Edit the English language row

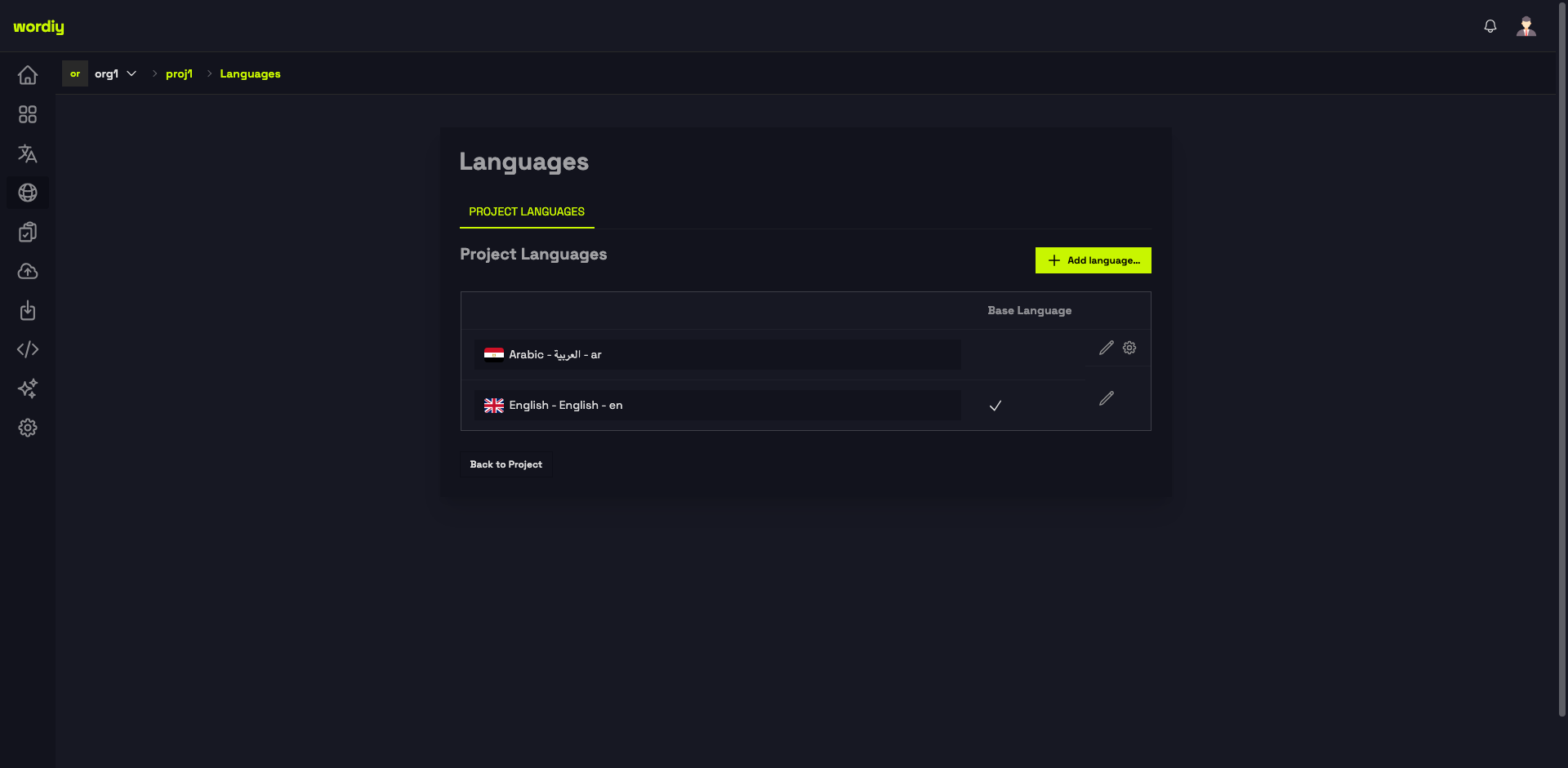[x=1107, y=398]
